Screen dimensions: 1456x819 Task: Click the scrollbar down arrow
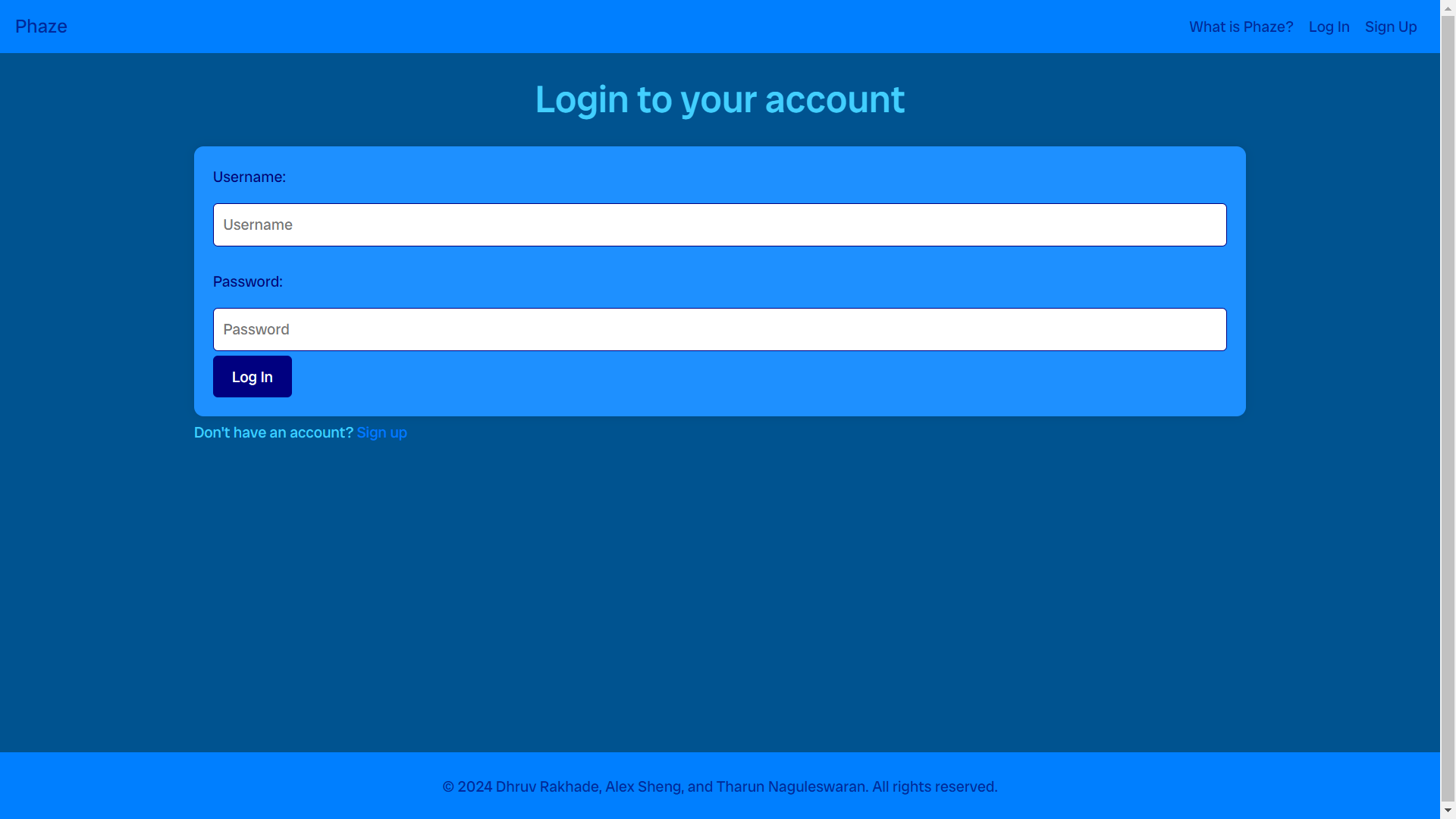click(x=1448, y=811)
